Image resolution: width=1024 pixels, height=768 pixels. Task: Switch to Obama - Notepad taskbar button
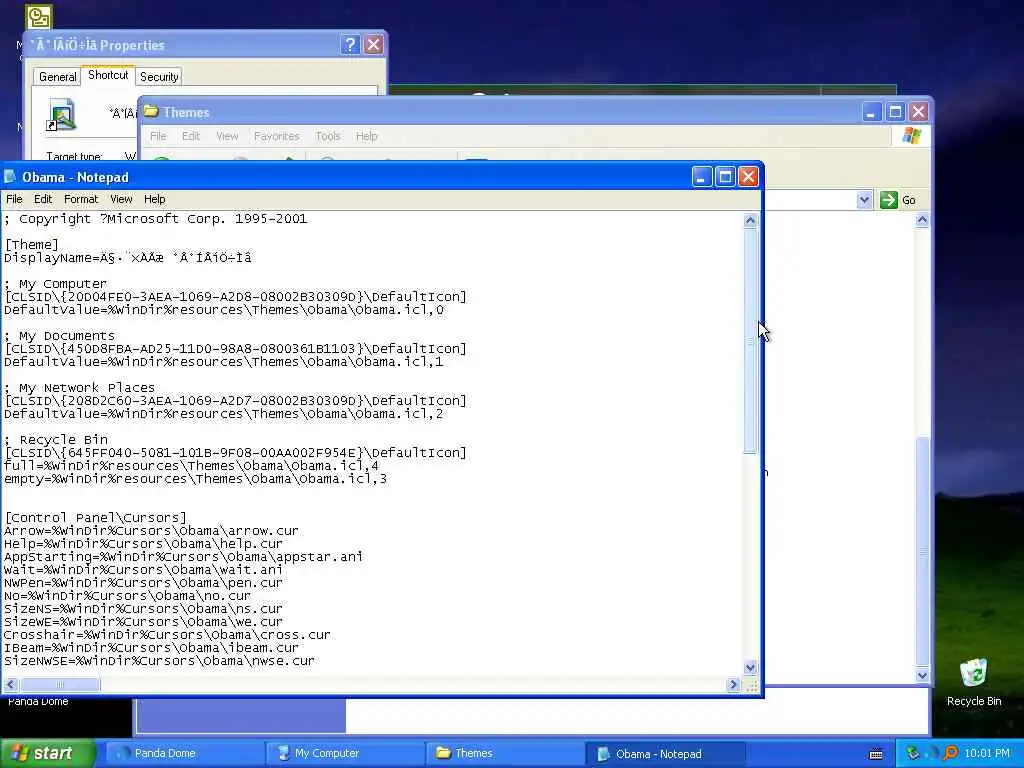pyautogui.click(x=665, y=754)
